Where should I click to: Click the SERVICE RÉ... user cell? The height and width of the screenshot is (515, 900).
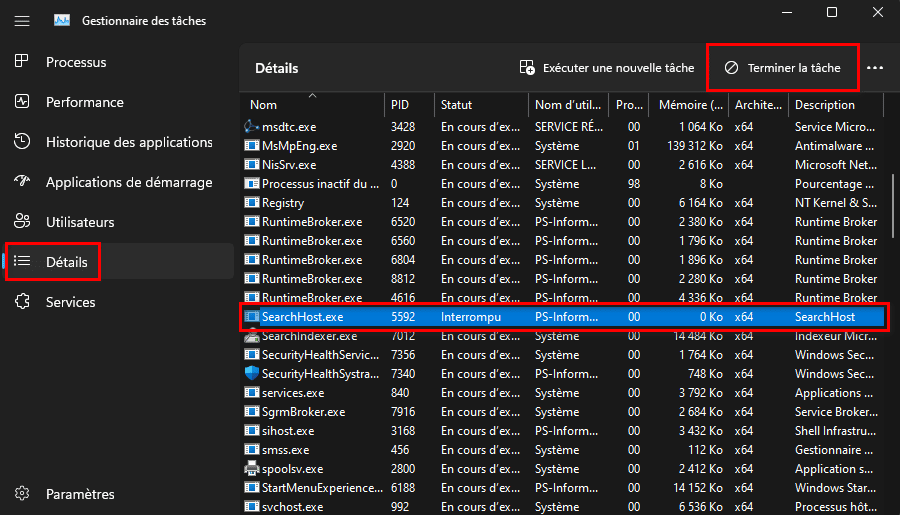point(569,126)
